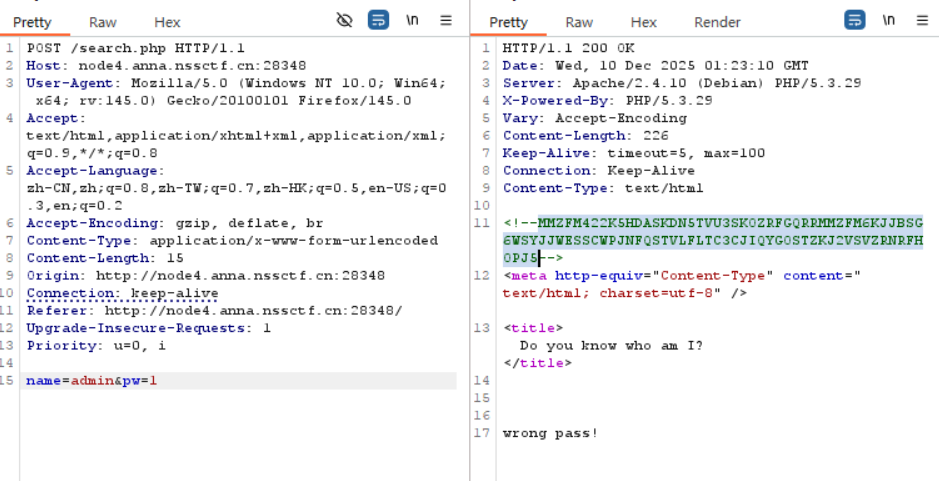
Task: Click the closing </title> tag
Action: click(x=538, y=363)
